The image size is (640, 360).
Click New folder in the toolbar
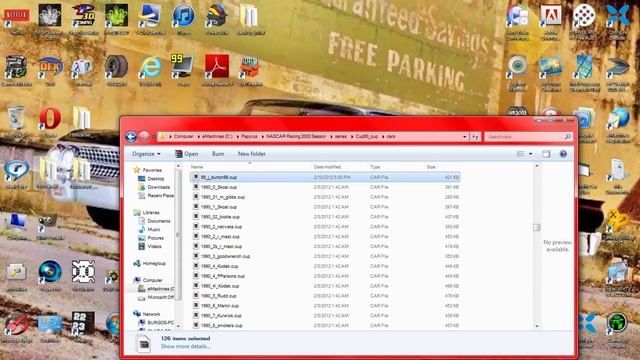[x=251, y=154]
